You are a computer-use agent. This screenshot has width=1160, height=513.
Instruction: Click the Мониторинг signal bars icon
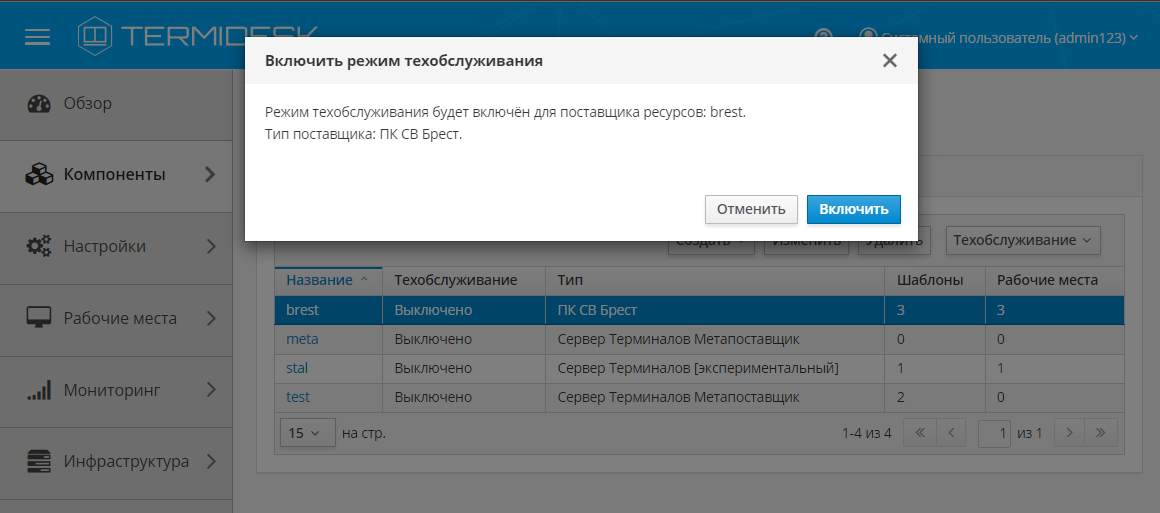coord(39,390)
